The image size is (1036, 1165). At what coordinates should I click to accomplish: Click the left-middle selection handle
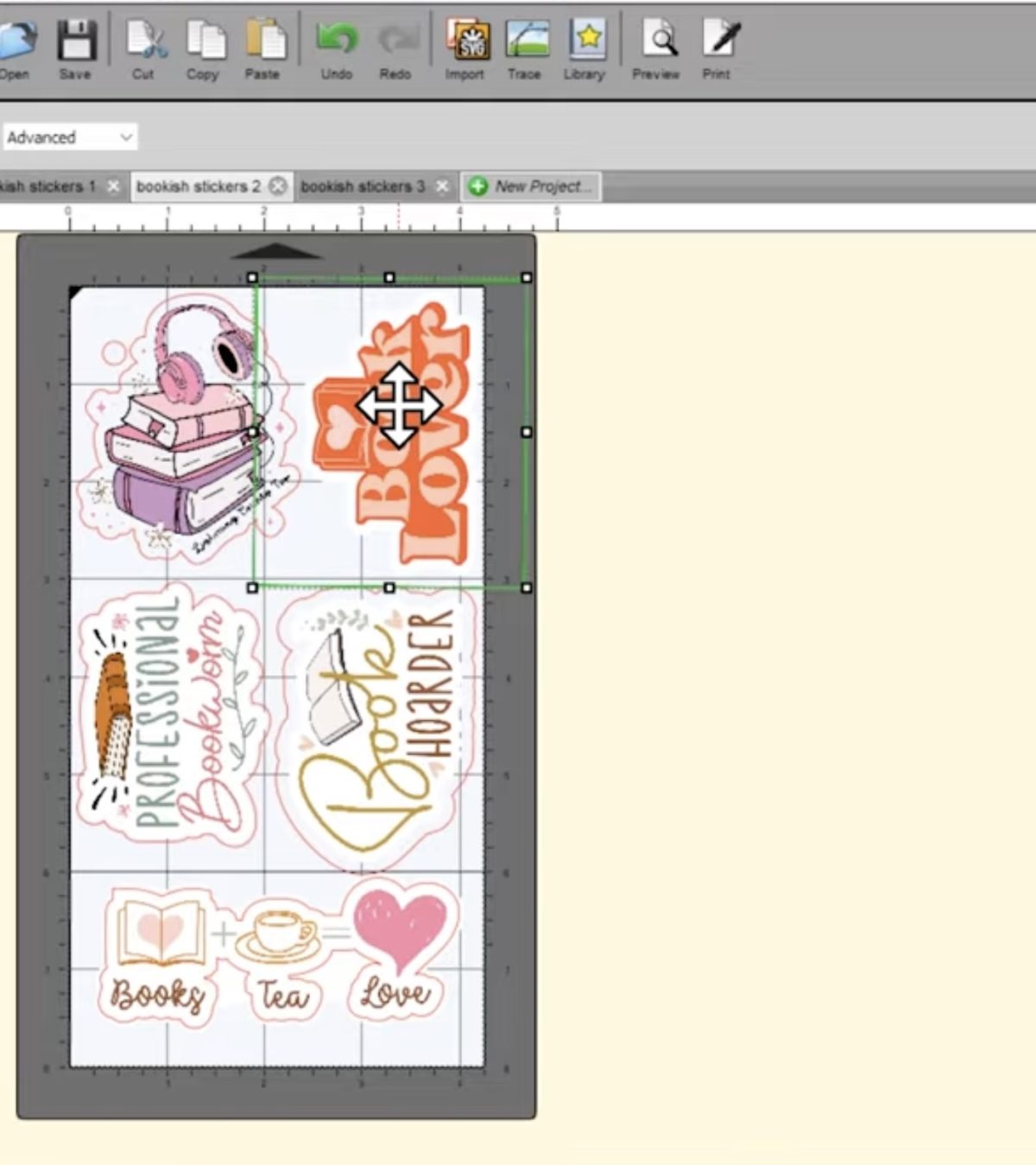253,432
